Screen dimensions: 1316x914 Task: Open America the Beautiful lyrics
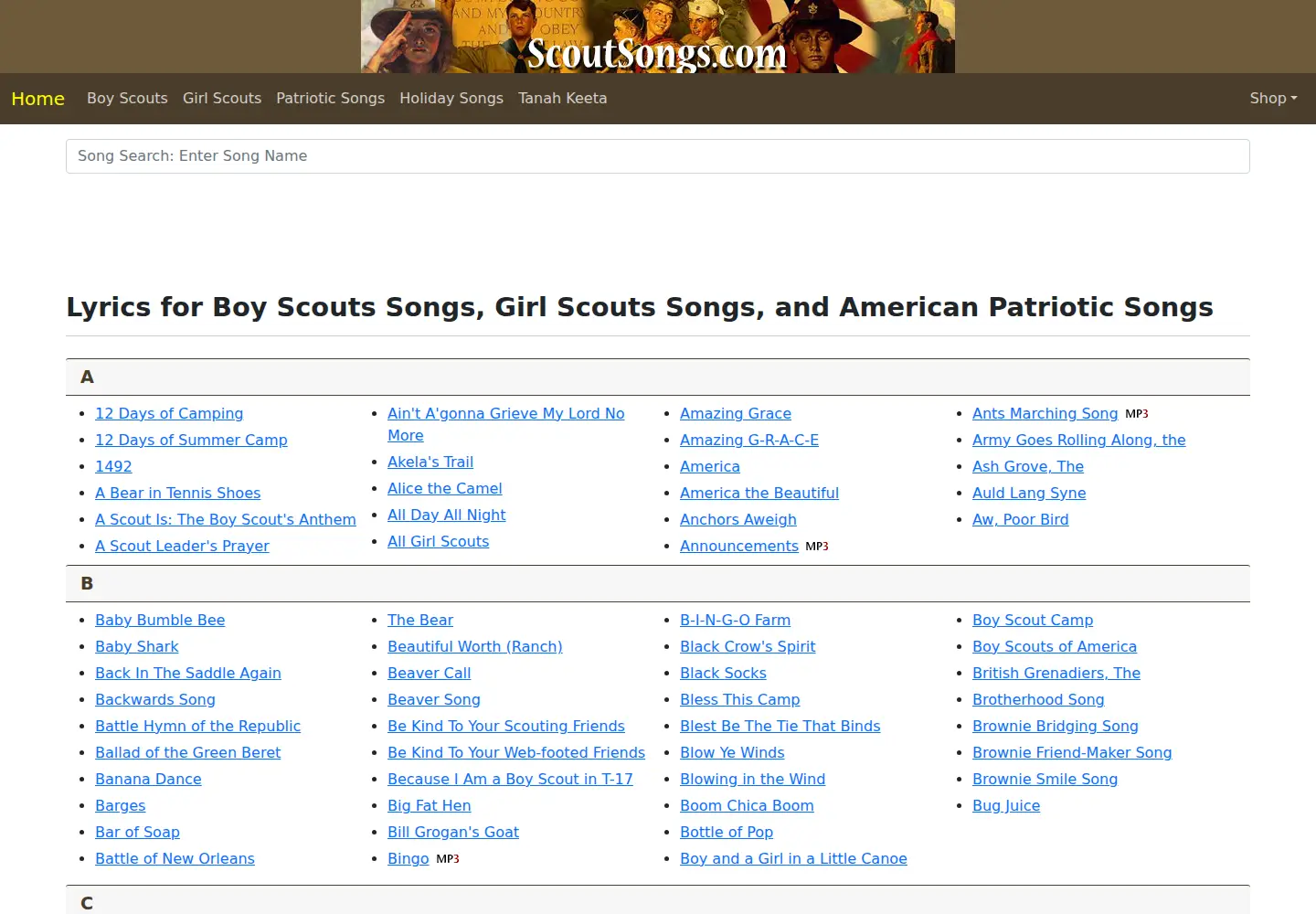(759, 494)
